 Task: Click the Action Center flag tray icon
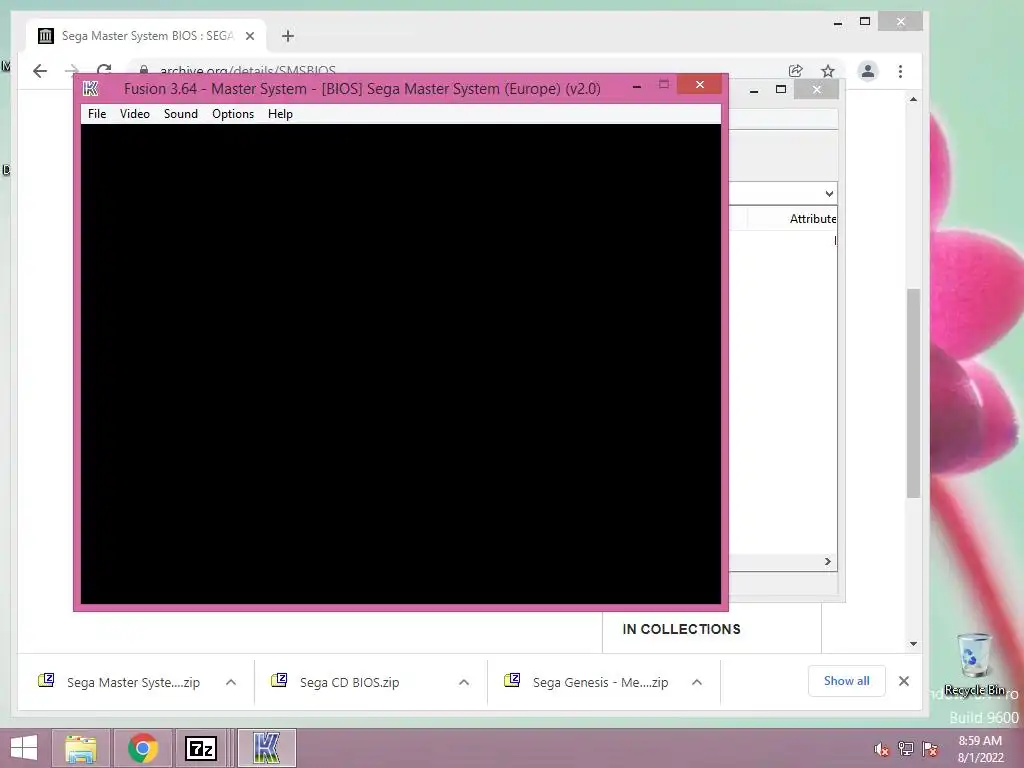pyautogui.click(x=930, y=749)
